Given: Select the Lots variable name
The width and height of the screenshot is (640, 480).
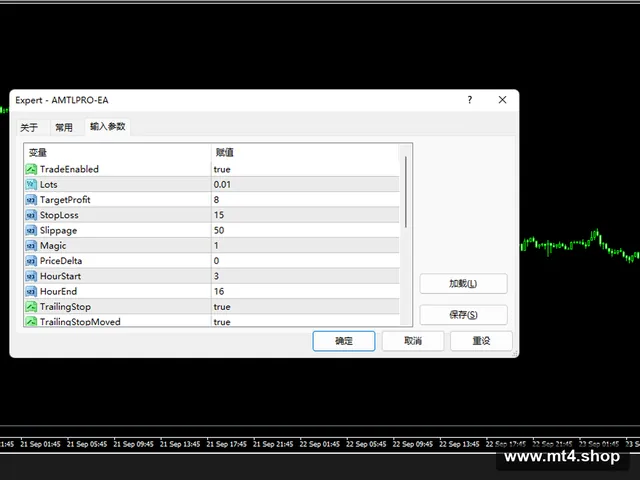Looking at the screenshot, I should (49, 184).
